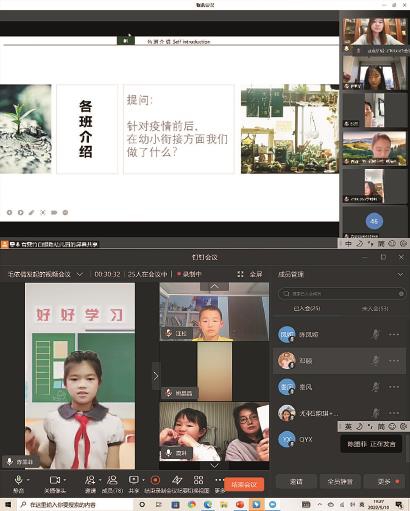Click the 25 people in meeting text
The image size is (410, 511).
(x=147, y=274)
